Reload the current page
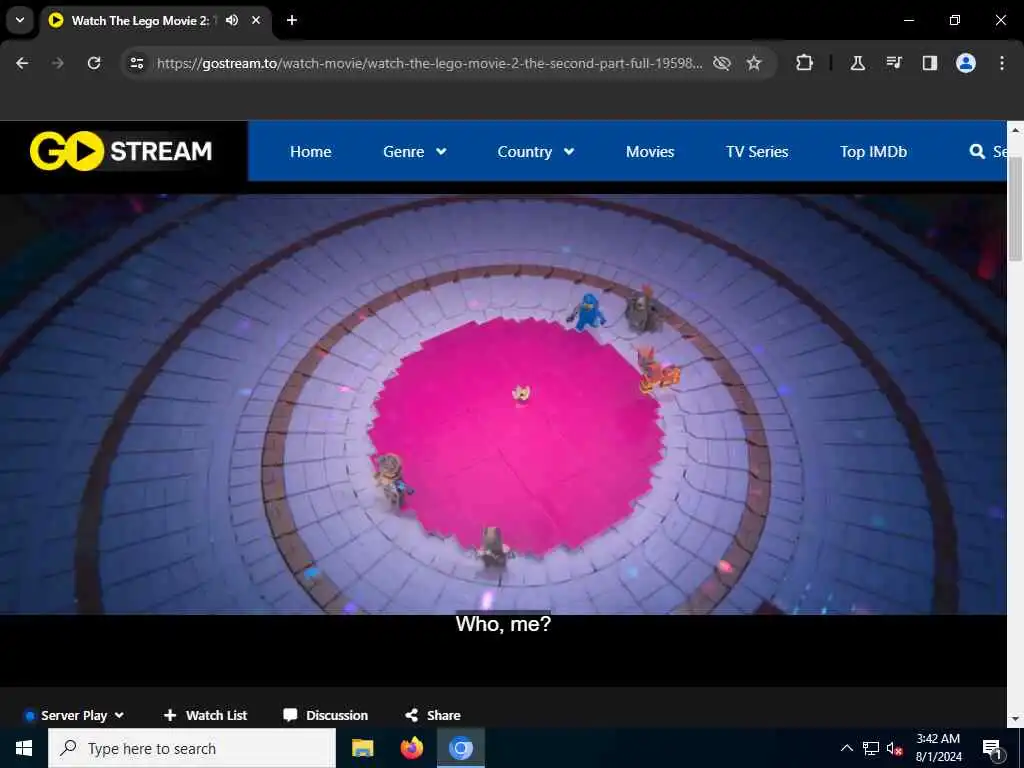 point(94,63)
